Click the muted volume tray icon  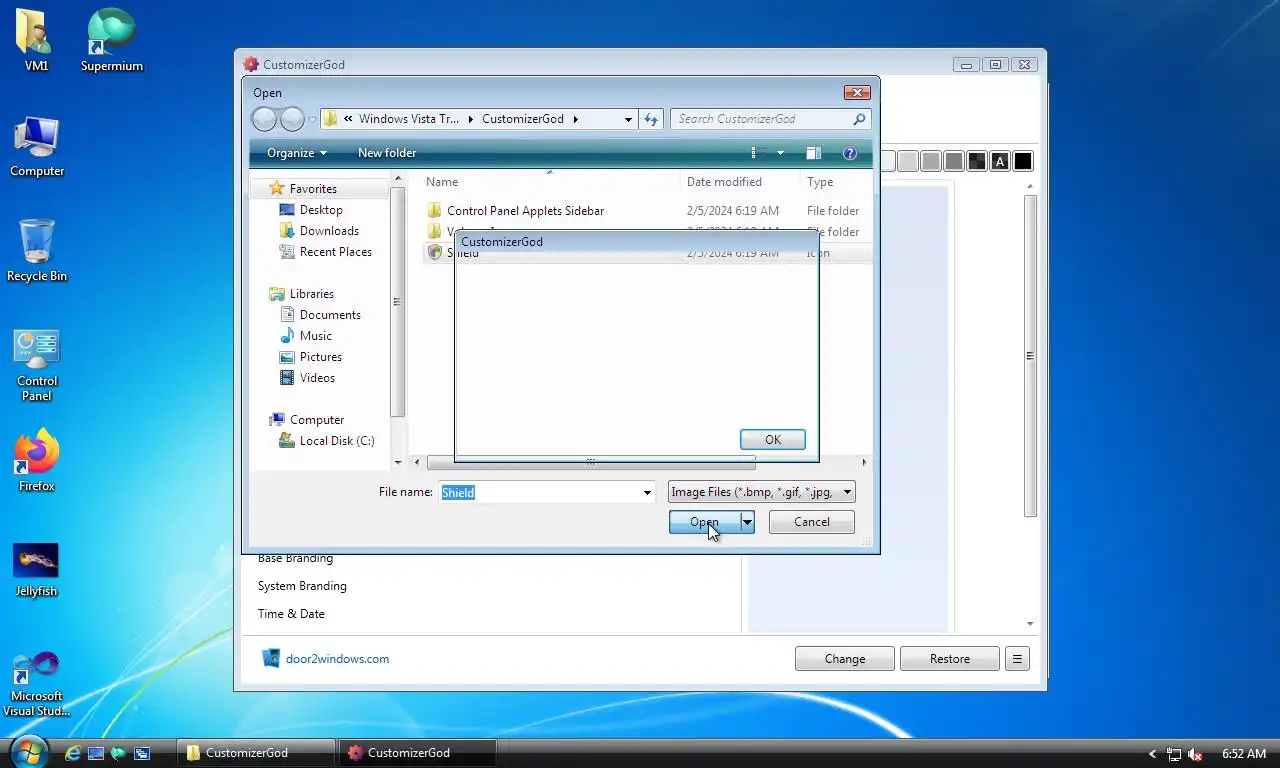click(1195, 754)
